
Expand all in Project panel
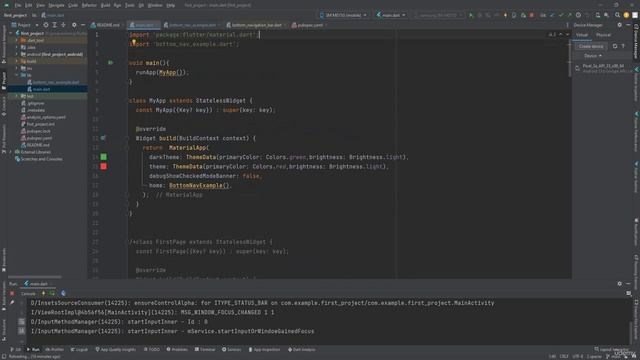(x=55, y=25)
